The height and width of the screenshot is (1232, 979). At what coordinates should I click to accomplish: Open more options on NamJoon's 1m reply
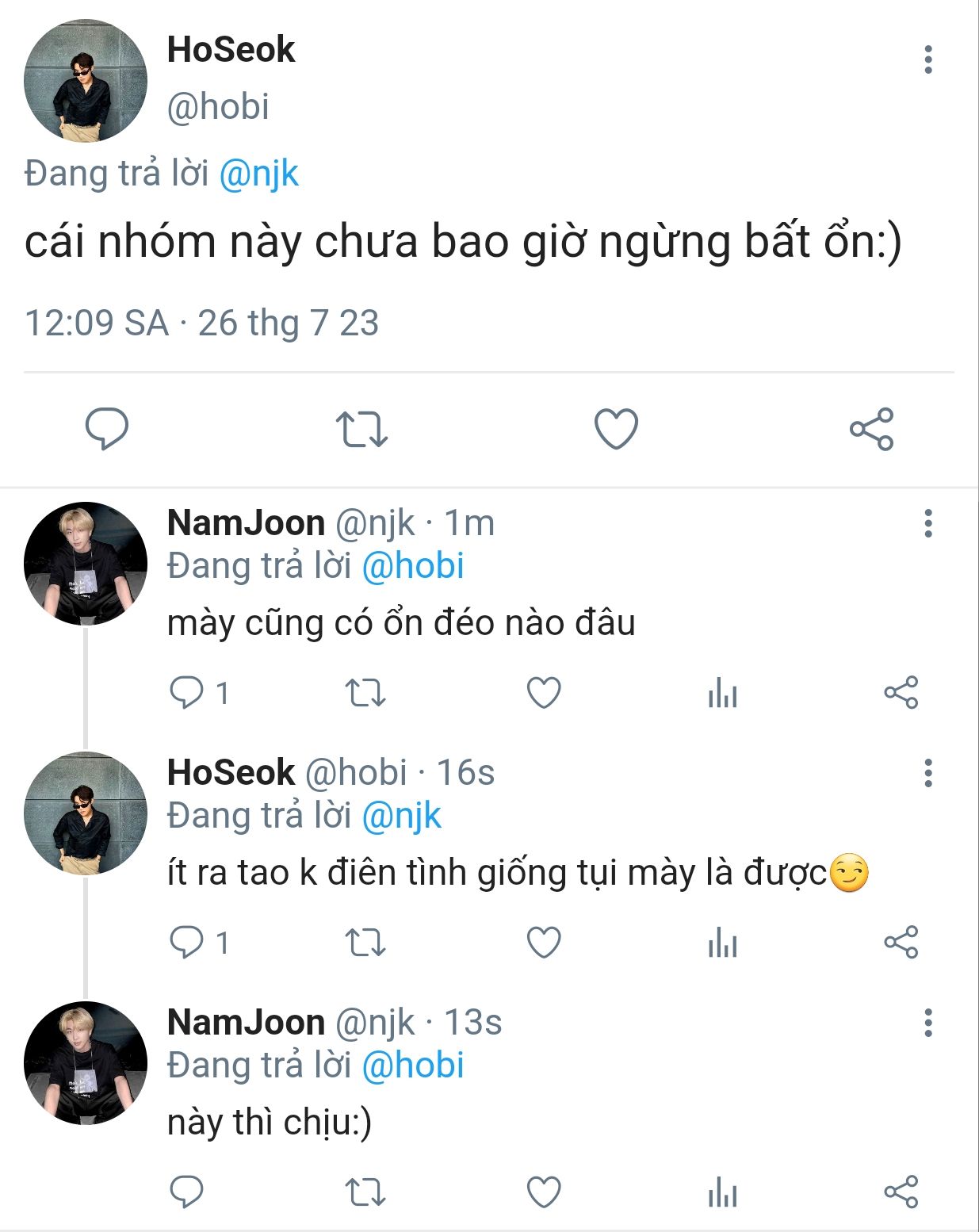927,524
